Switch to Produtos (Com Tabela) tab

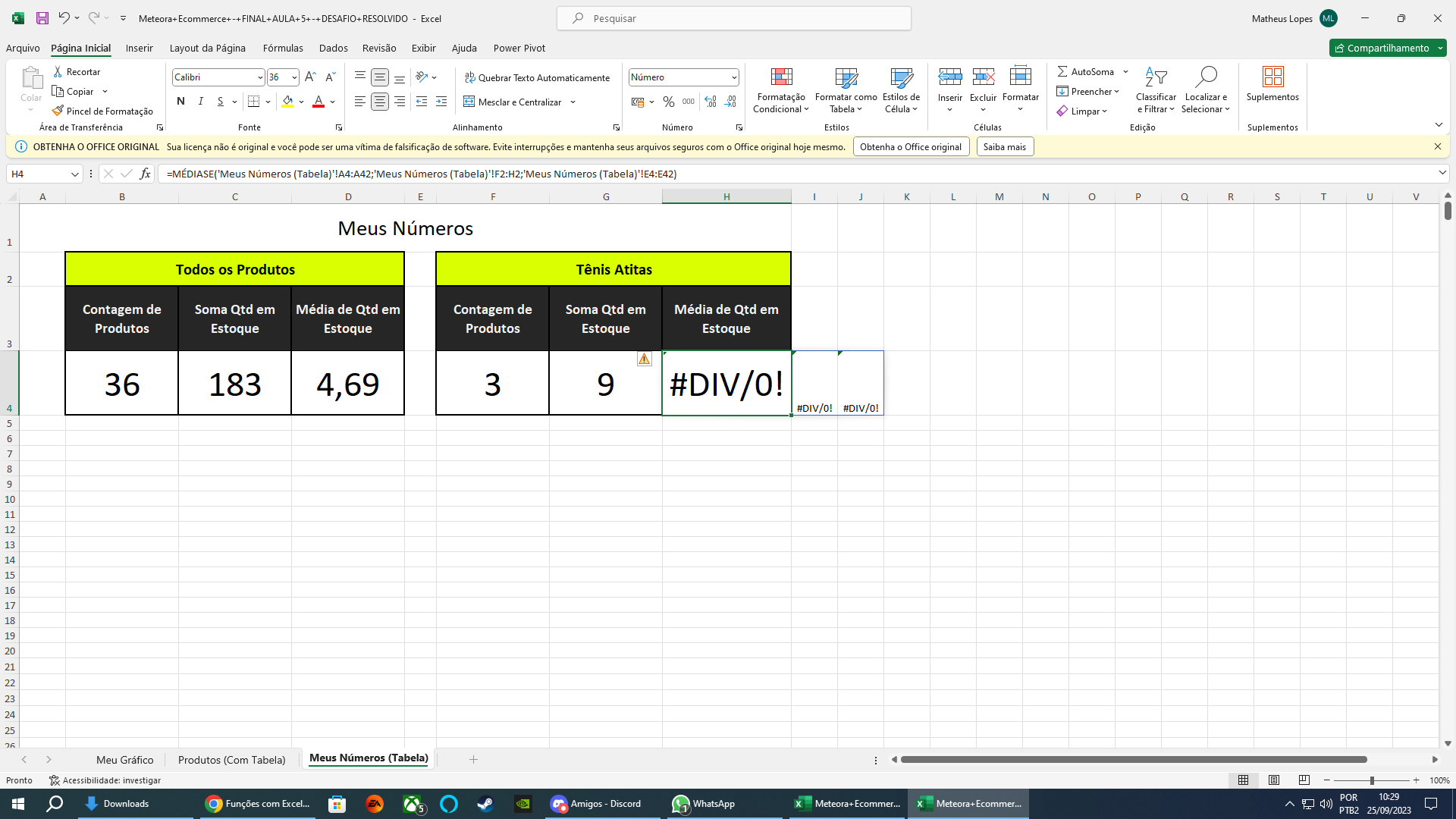231,758
